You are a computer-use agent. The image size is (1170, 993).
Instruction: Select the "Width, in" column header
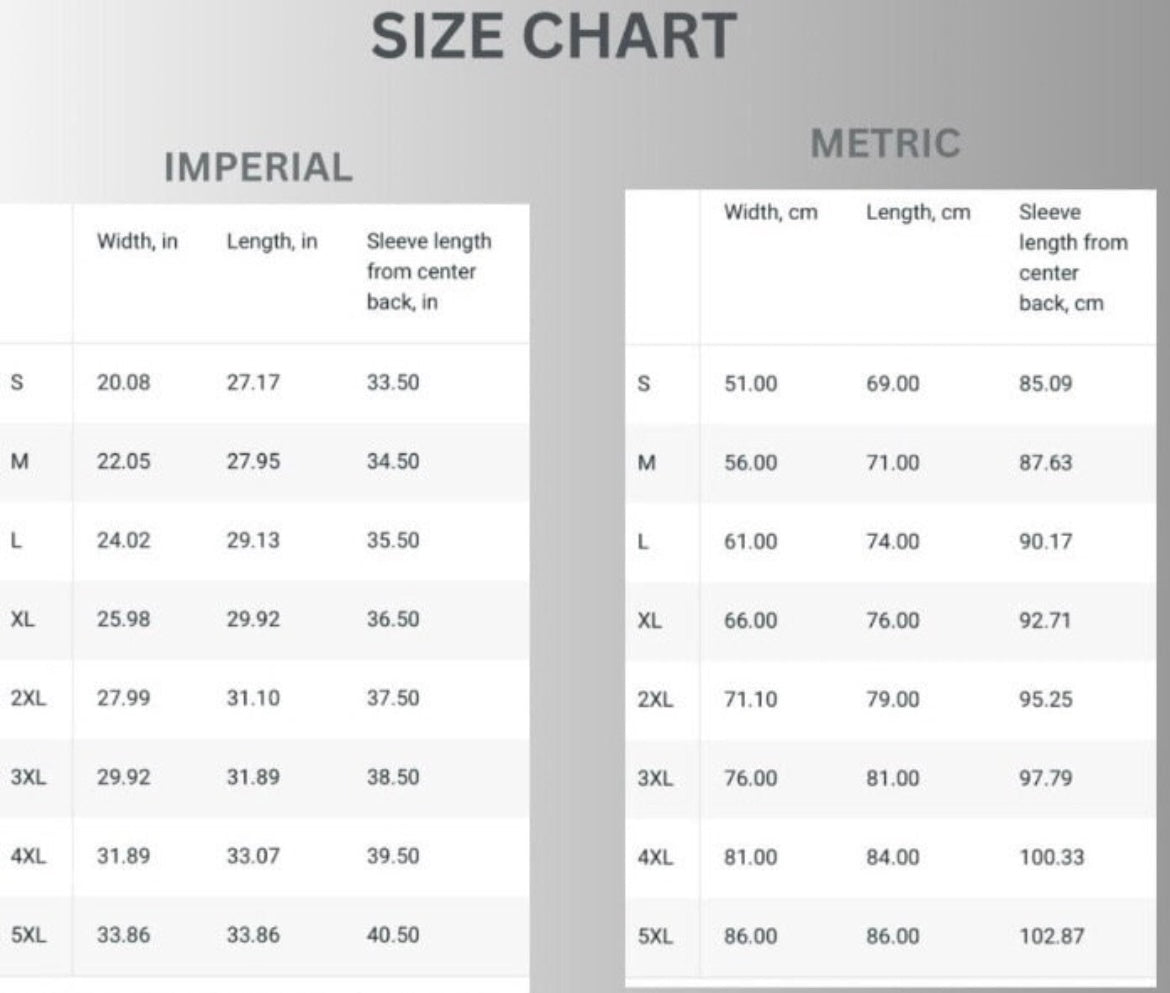137,242
